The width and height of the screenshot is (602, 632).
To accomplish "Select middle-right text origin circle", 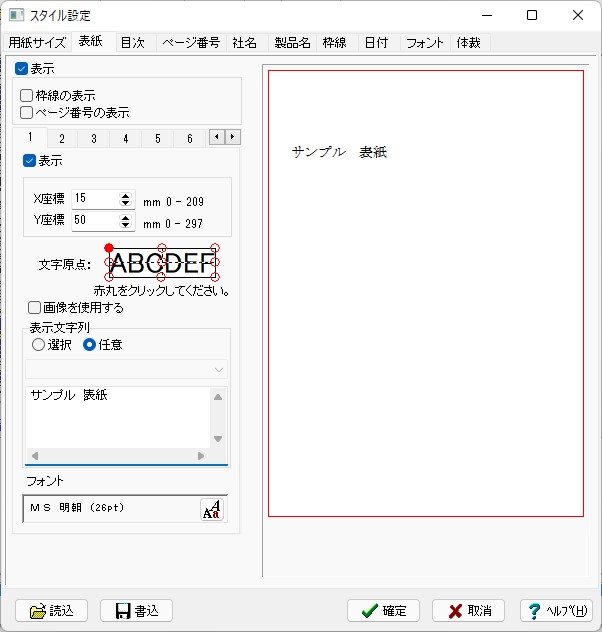I will 215,262.
